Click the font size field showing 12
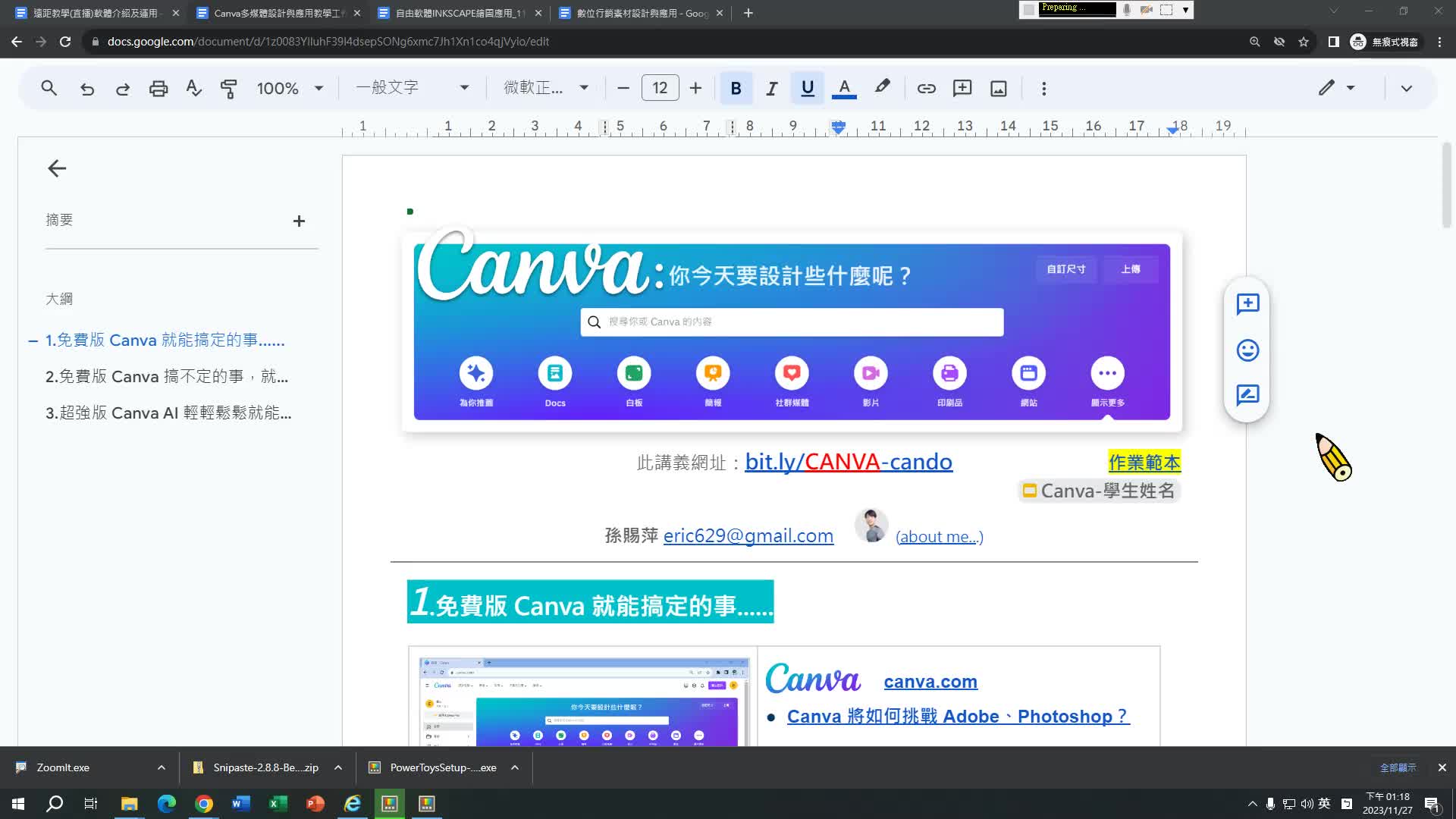Screen dimensions: 1456x819 coord(660,88)
